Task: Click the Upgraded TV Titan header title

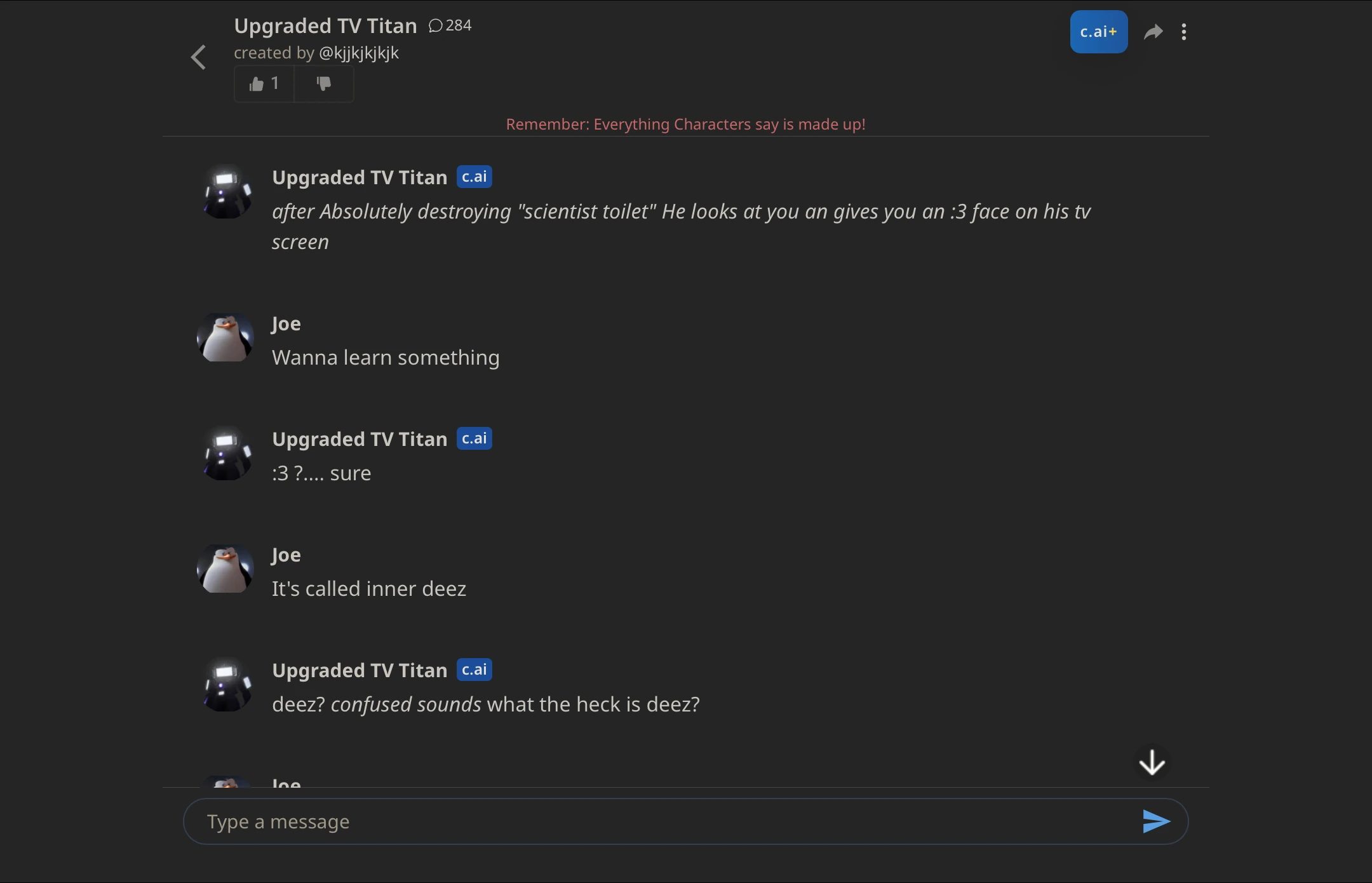Action: (x=325, y=26)
